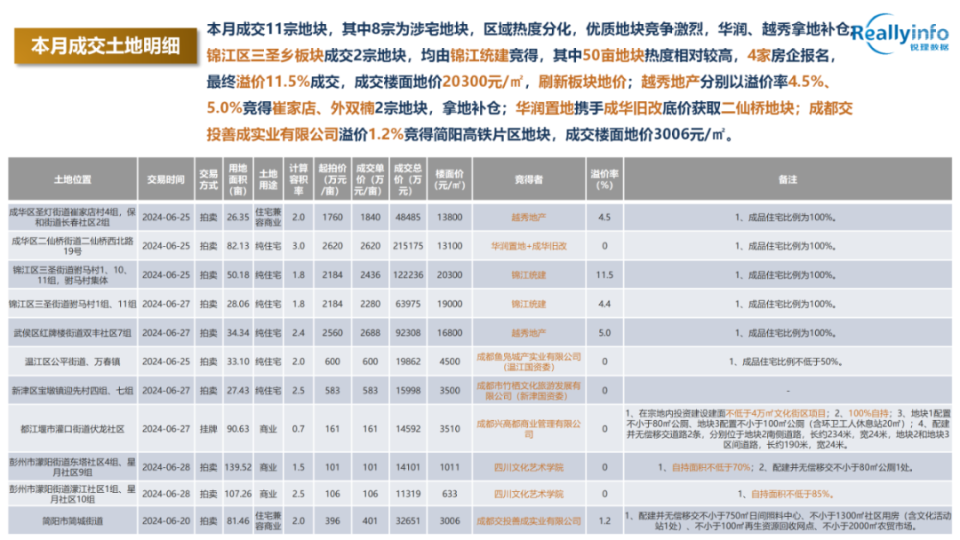
Task: Select the 温江区公平街道、万春镇 location cell
Action: pyautogui.click(x=73, y=362)
